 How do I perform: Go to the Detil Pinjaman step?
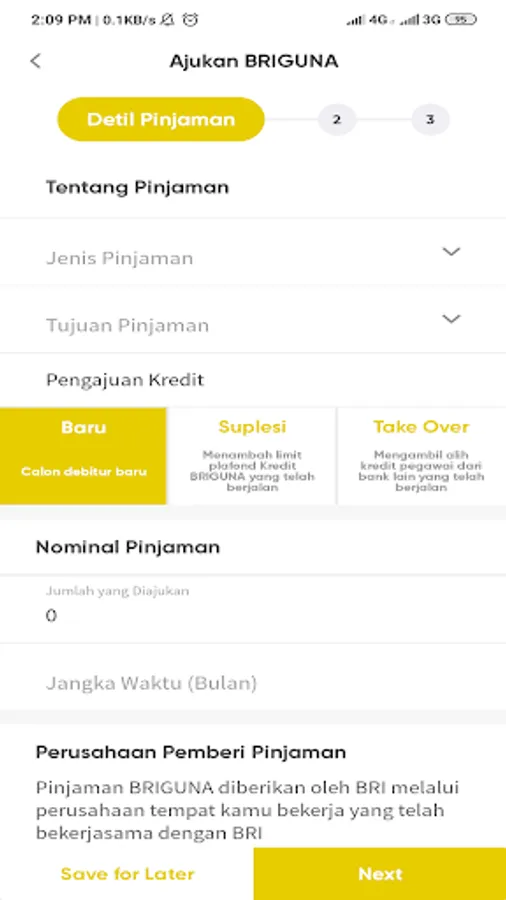click(x=161, y=119)
